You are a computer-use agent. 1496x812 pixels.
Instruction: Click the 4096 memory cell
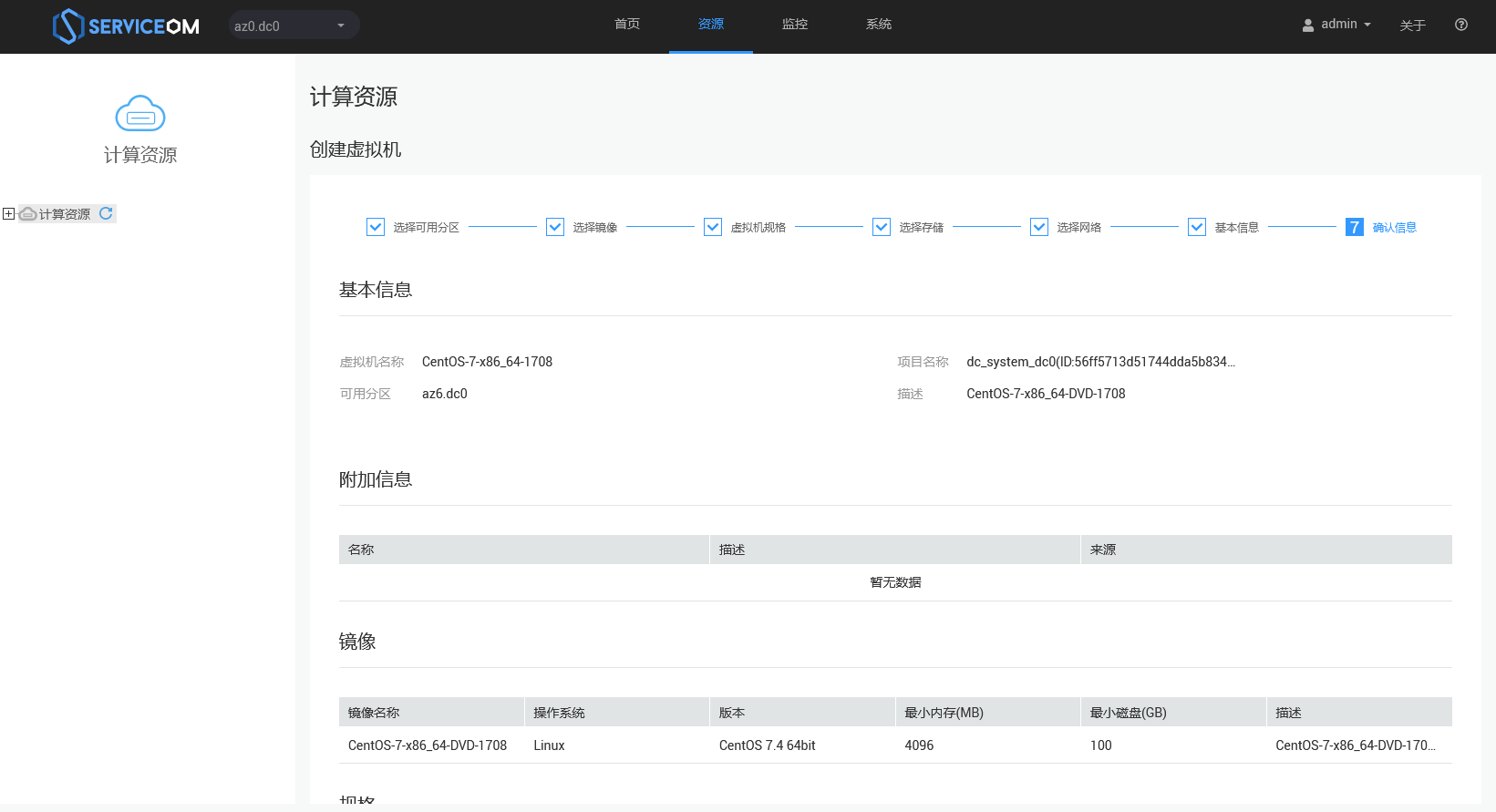click(919, 745)
